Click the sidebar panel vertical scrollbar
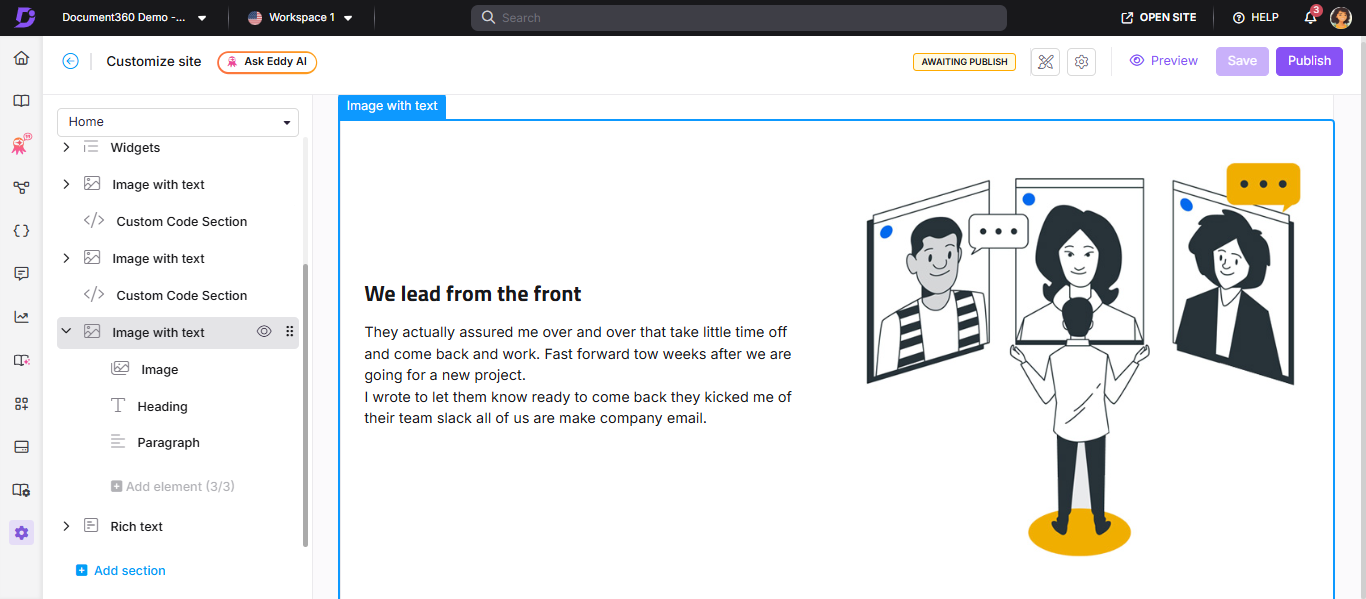The height and width of the screenshot is (599, 1366). (305, 405)
